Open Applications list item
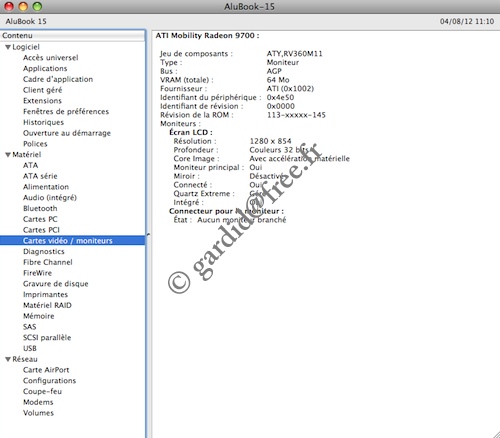 click(x=45, y=68)
